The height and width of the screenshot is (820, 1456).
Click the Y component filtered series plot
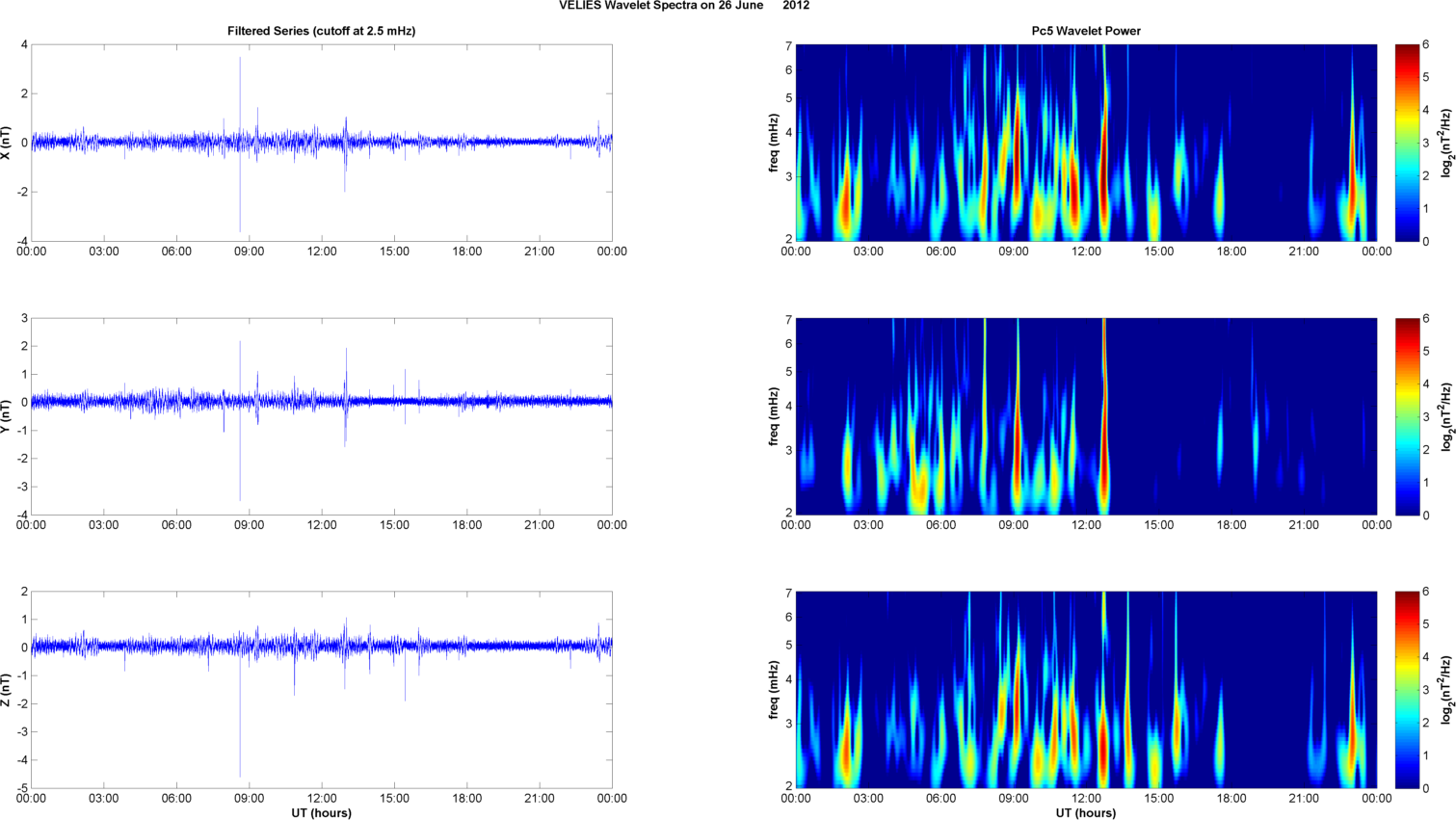click(322, 416)
